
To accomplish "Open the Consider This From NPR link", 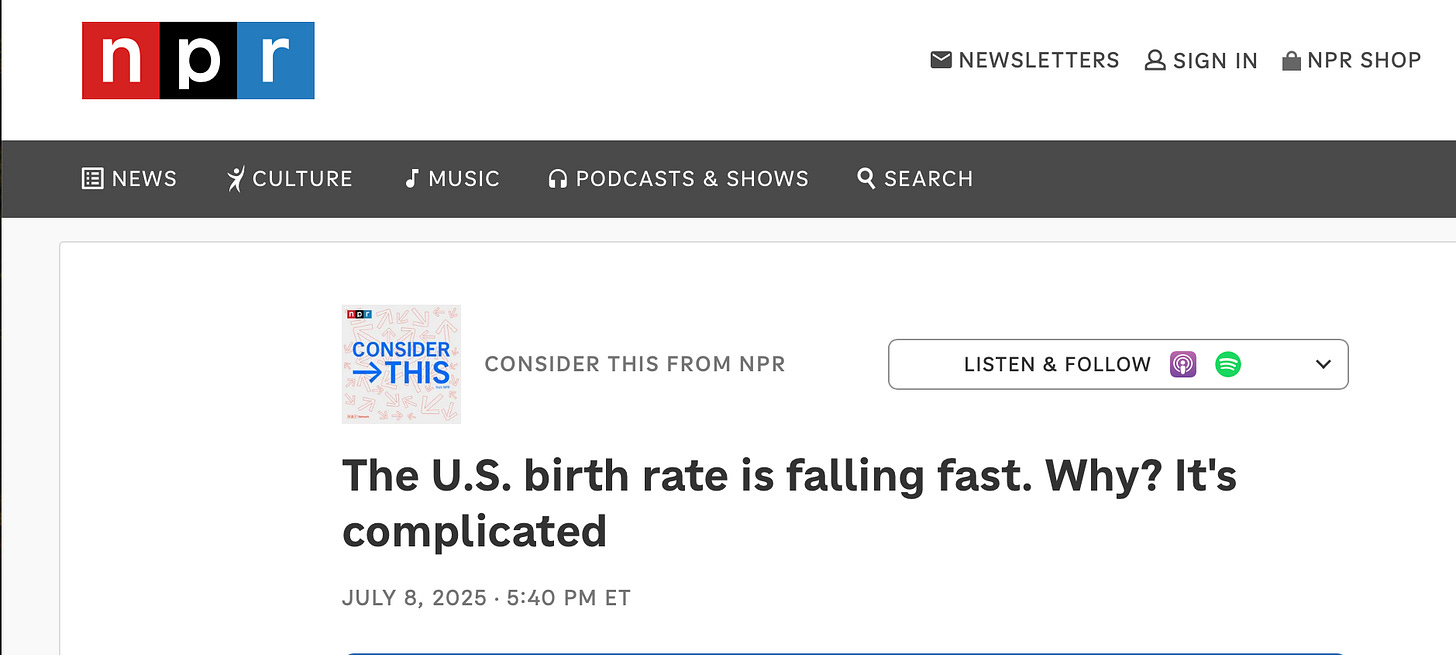I will [635, 364].
